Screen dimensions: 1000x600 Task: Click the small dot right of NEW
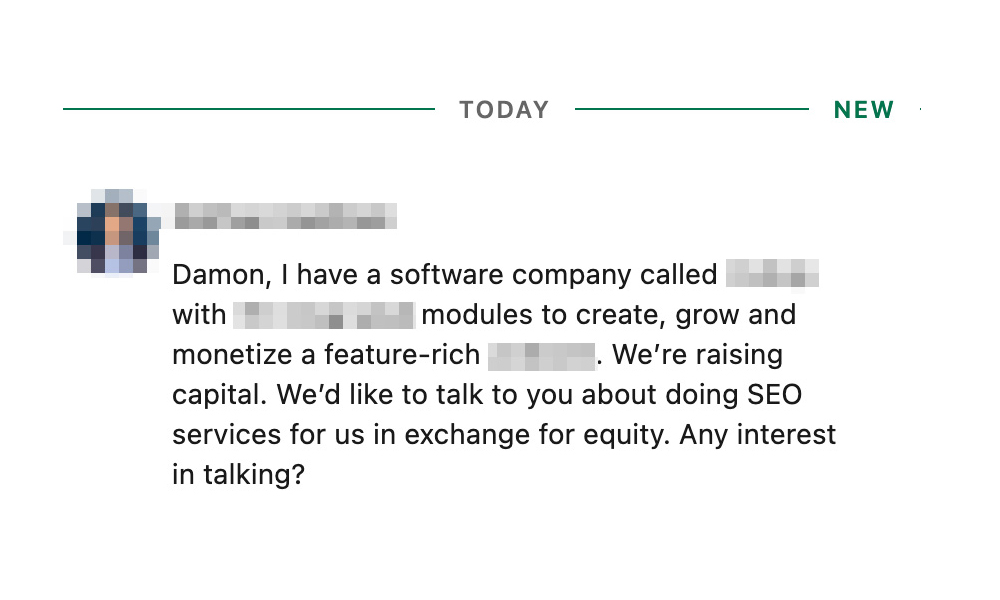[x=920, y=109]
